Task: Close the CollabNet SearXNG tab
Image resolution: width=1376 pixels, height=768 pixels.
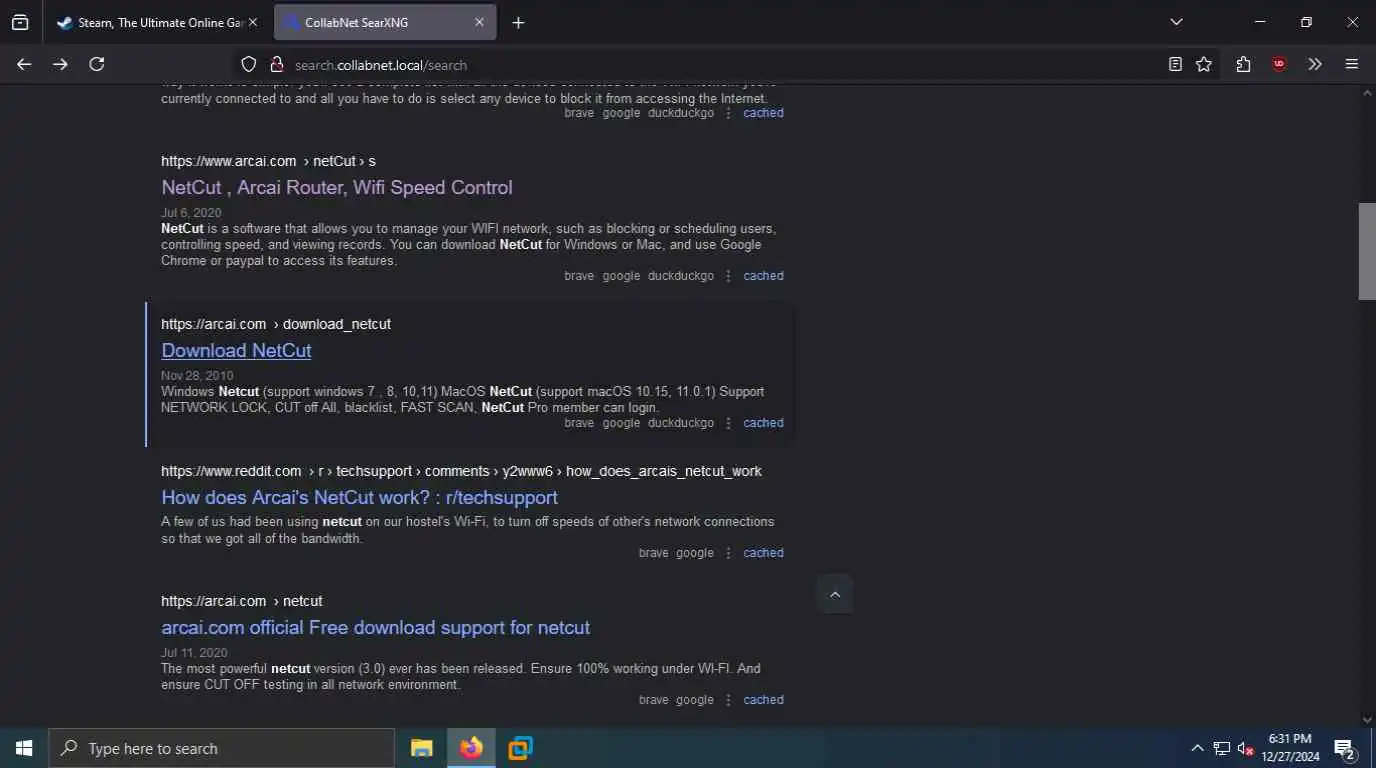Action: (x=479, y=22)
